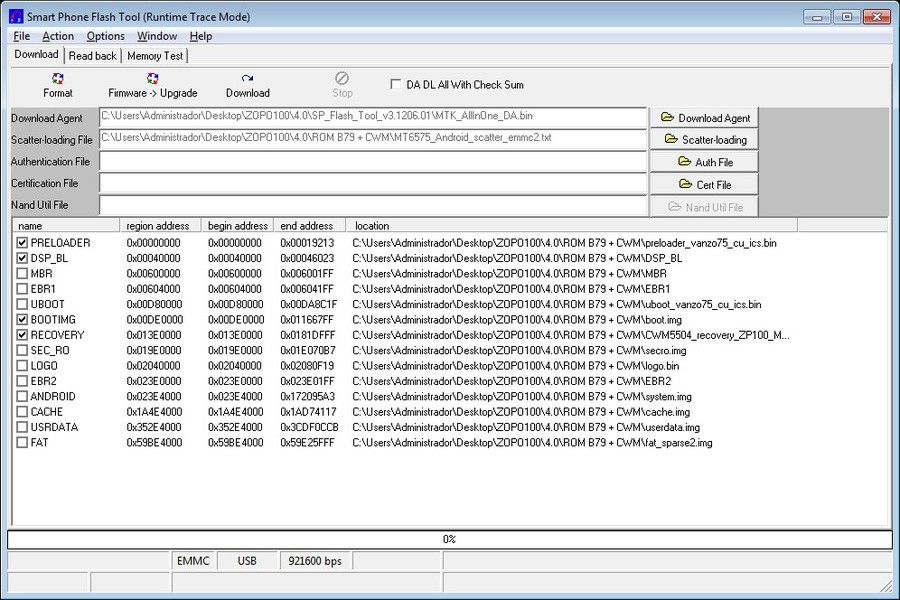Screen dimensions: 900x600
Task: Click the Scatter-loading File path field
Action: [x=373, y=139]
